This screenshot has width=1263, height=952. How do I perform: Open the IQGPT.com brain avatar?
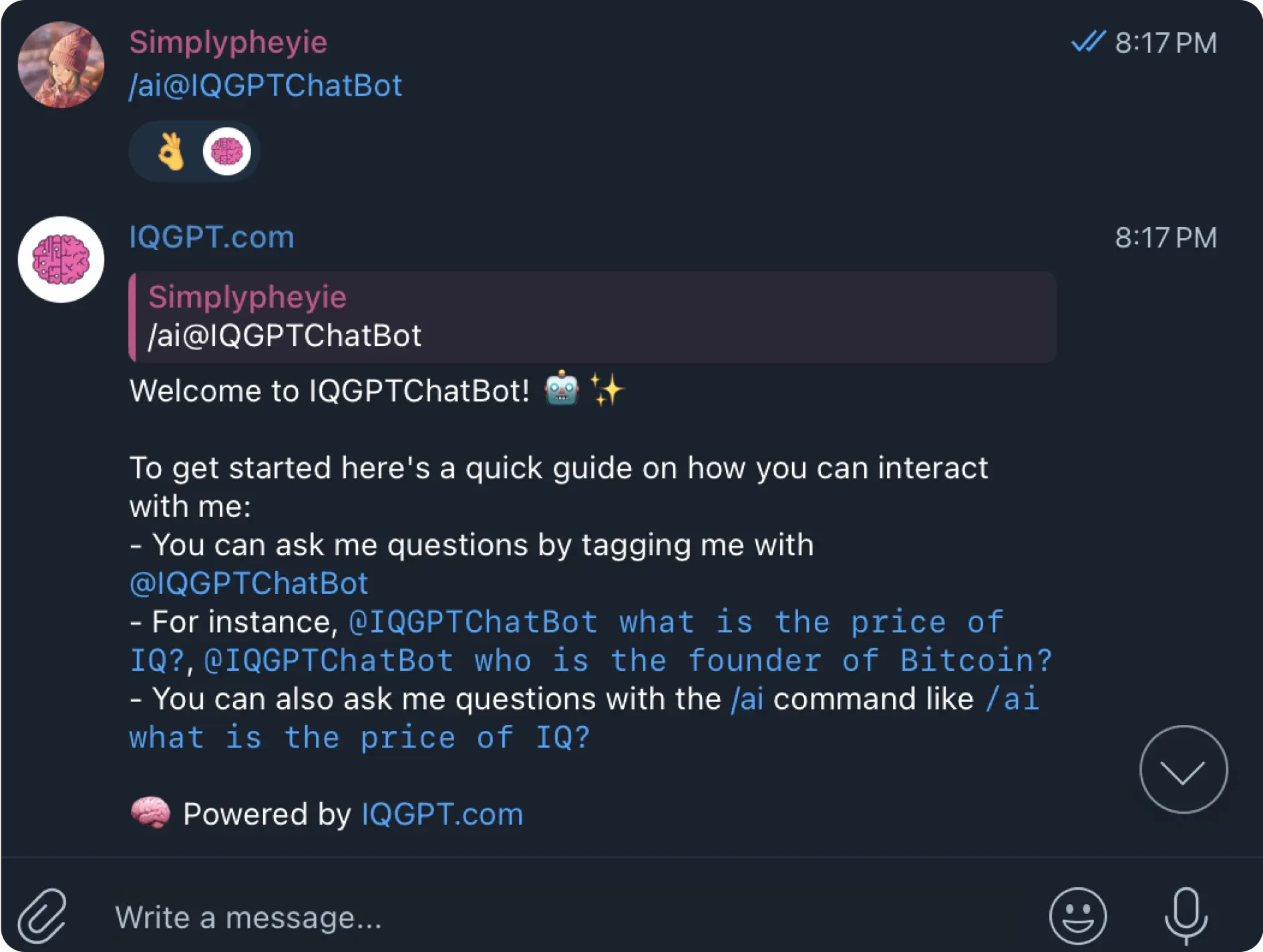click(61, 259)
